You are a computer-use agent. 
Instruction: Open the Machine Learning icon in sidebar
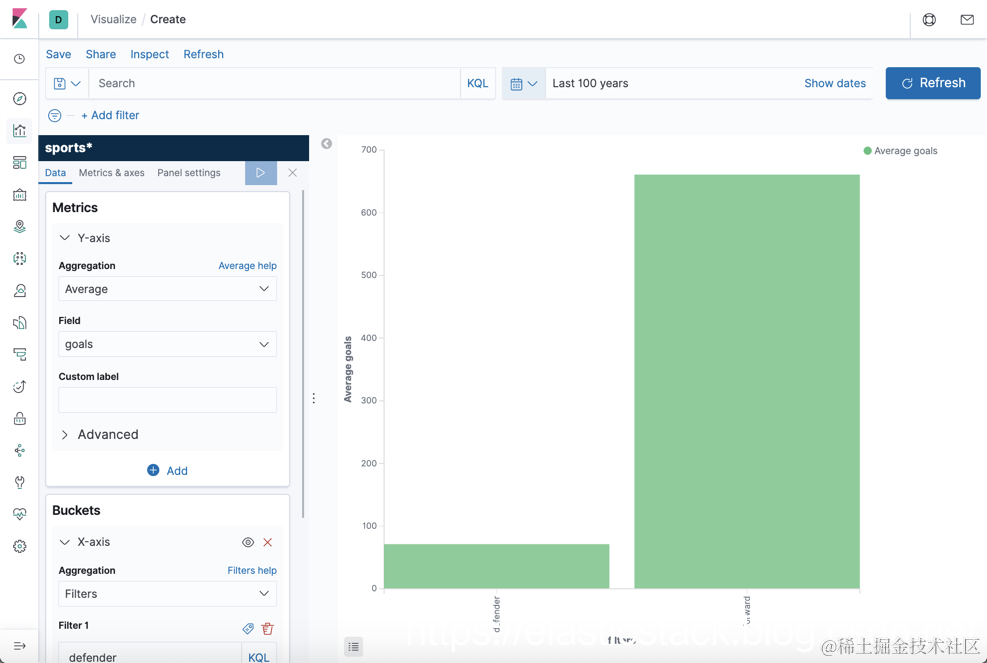click(x=20, y=258)
